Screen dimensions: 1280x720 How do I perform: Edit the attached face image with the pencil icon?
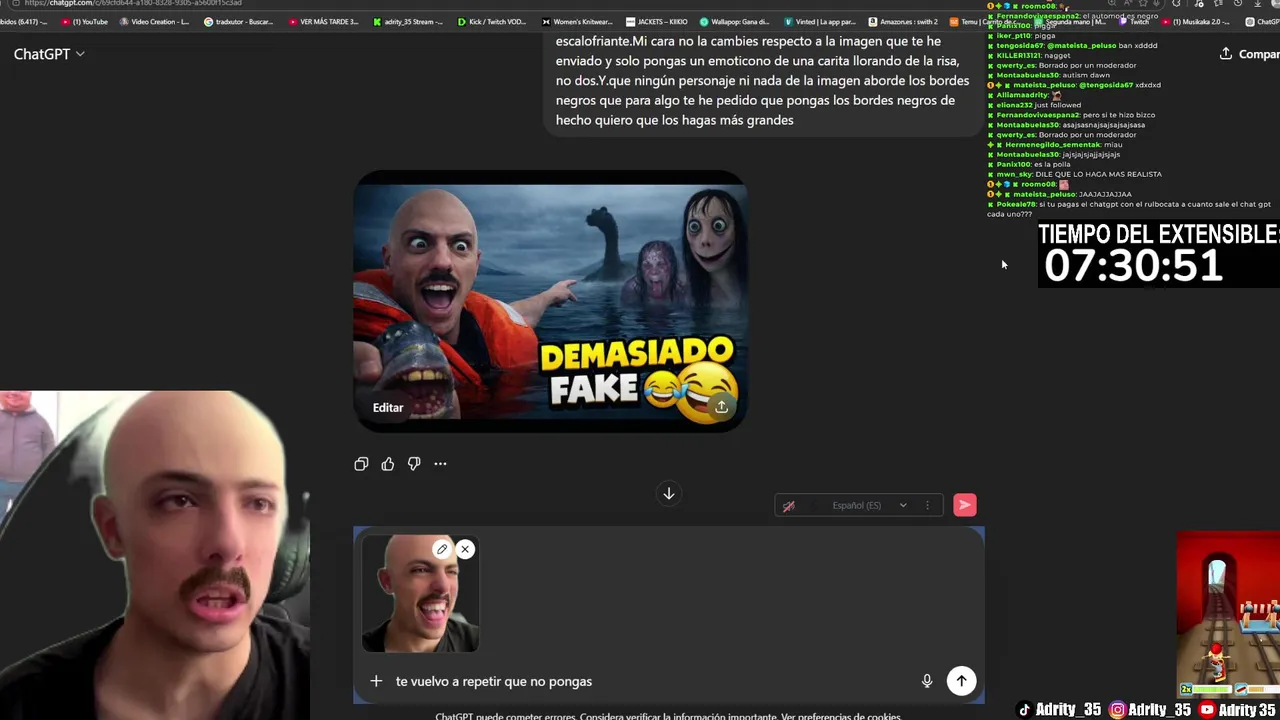[x=442, y=549]
